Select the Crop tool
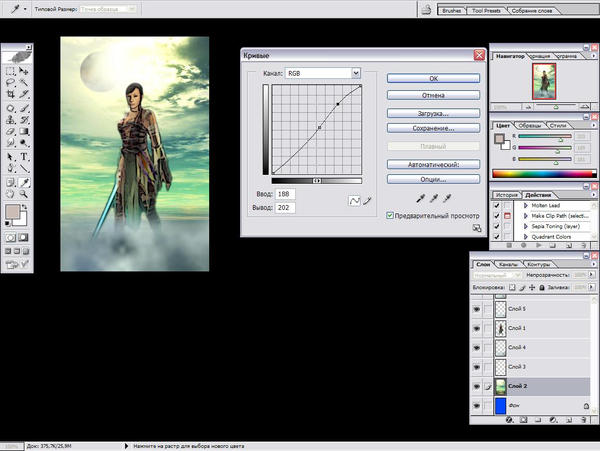The image size is (600, 451). tap(11, 92)
